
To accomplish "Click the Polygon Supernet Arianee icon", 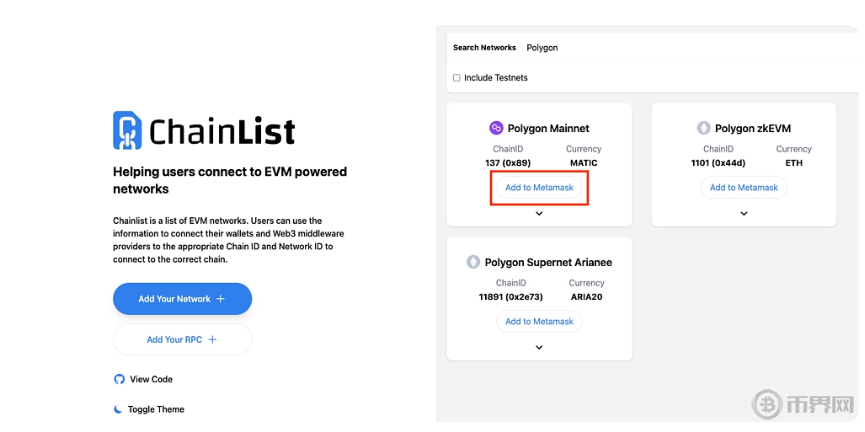I will tap(473, 262).
